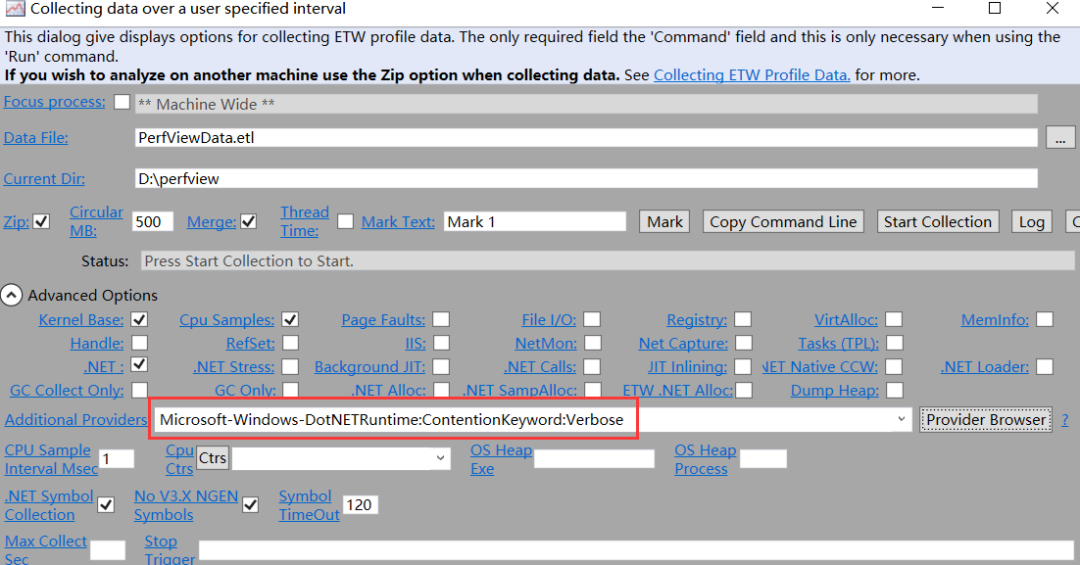Minimize the collection dialog window
The width and height of the screenshot is (1080, 565).
937,9
